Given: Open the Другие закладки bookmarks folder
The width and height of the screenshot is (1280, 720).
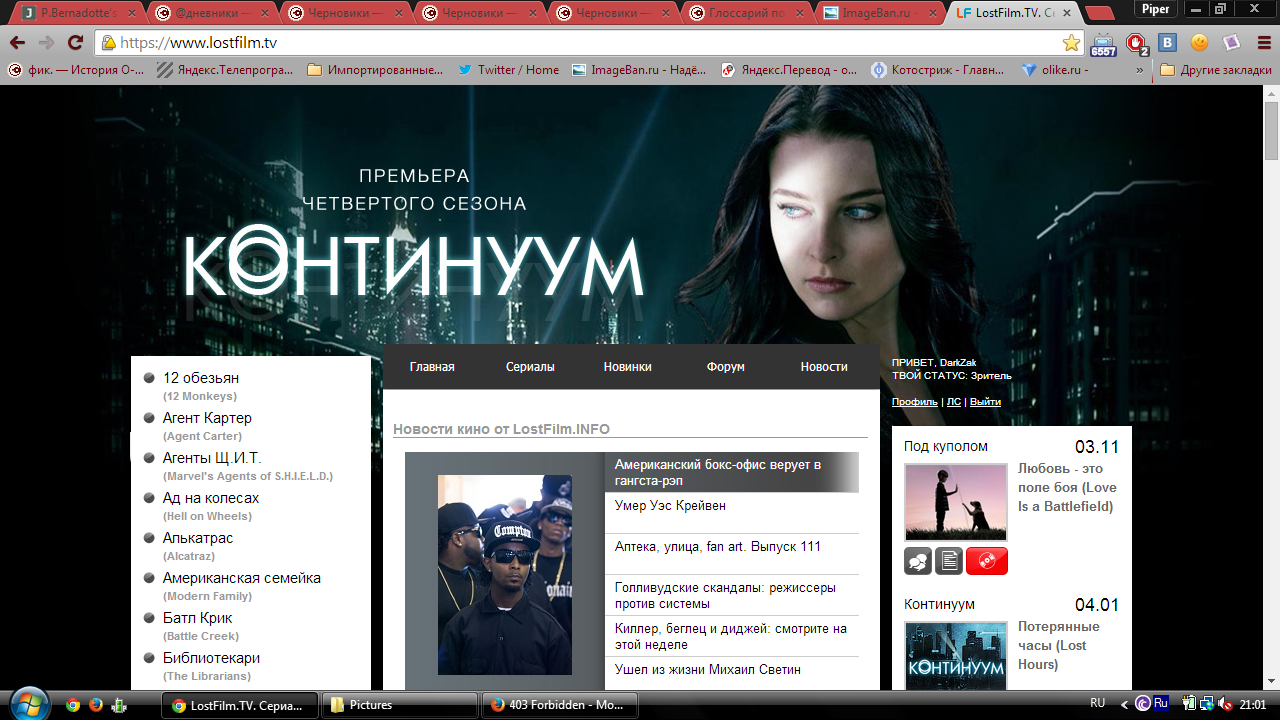Looking at the screenshot, I should coord(1215,70).
